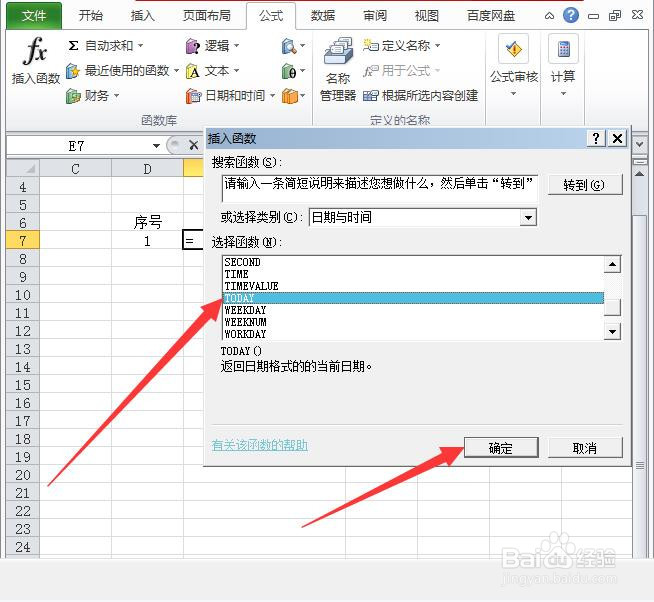
Task: Select WEEKDAY in the function list
Action: pyautogui.click(x=413, y=310)
